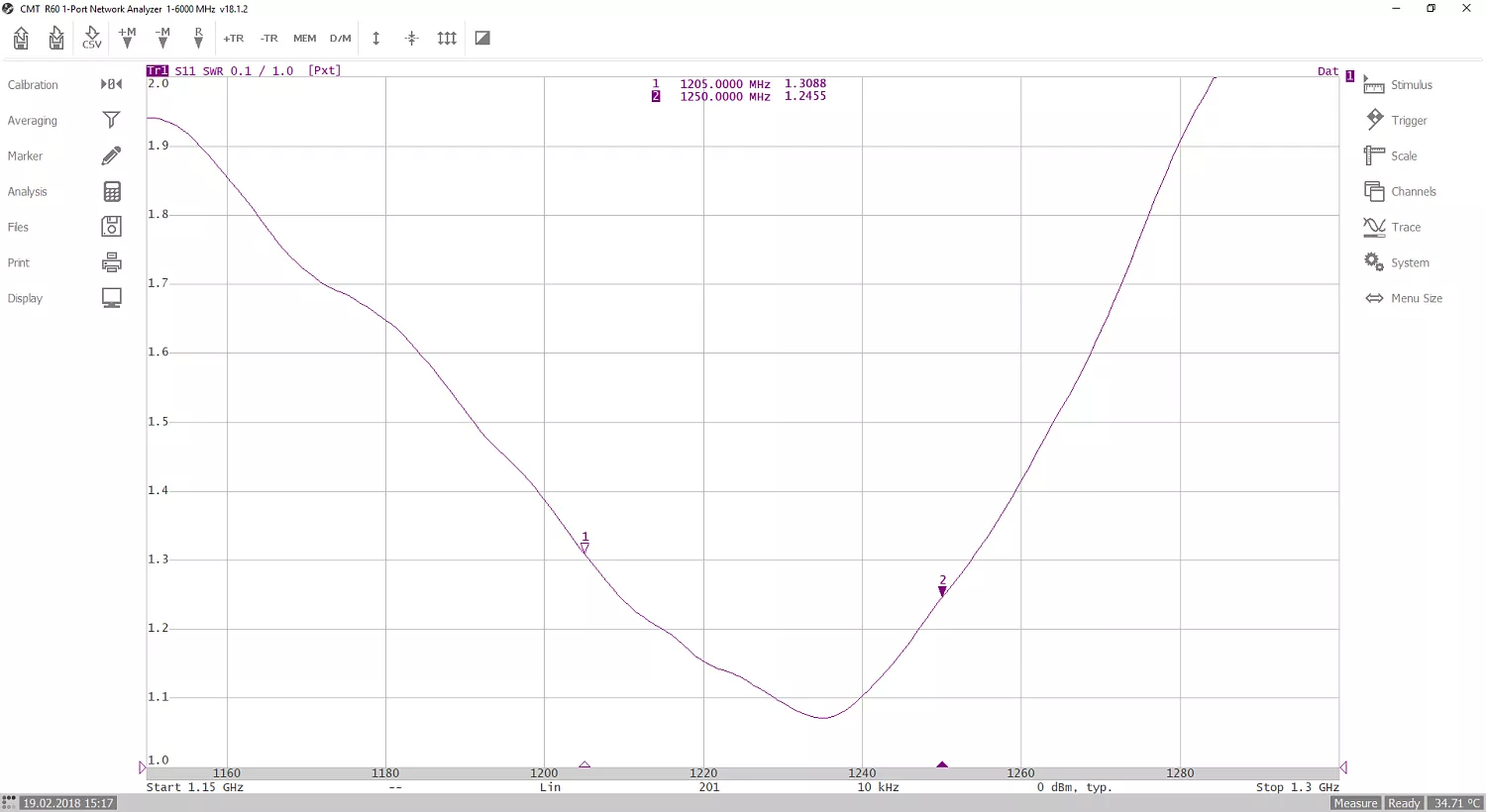Image resolution: width=1486 pixels, height=812 pixels.
Task: Select marker 2 on the SWR curve
Action: (942, 586)
